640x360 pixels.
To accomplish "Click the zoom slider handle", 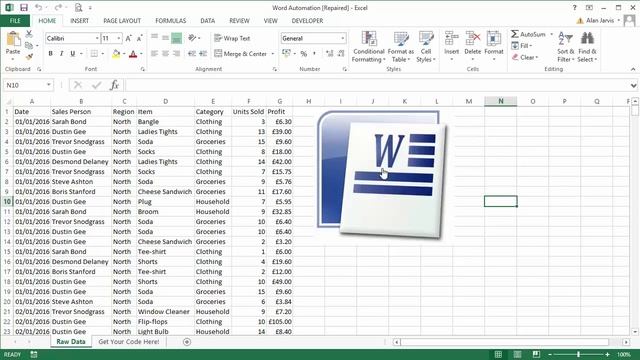I will [578, 354].
